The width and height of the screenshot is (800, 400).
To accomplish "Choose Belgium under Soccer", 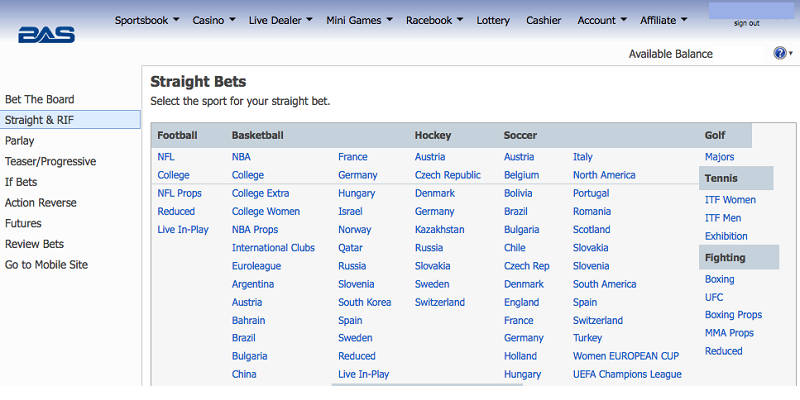I will [521, 175].
